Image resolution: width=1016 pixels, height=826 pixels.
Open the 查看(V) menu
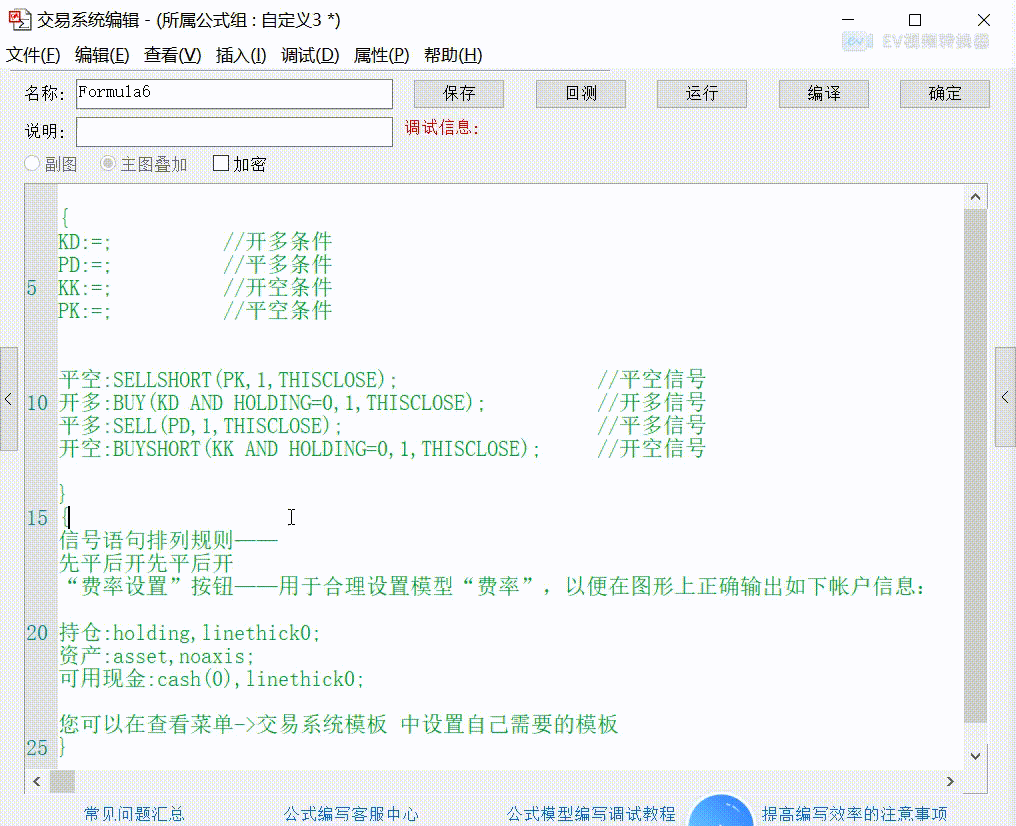pos(172,56)
